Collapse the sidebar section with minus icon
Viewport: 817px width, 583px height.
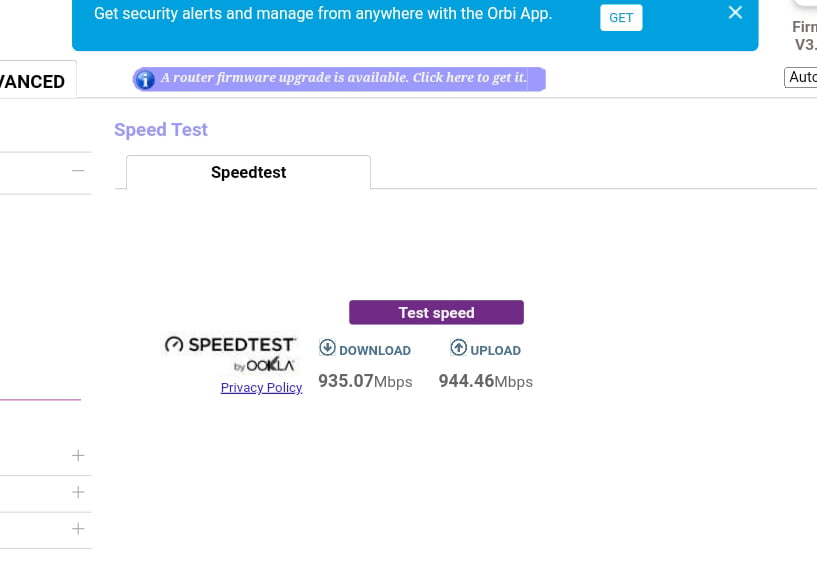coord(78,171)
